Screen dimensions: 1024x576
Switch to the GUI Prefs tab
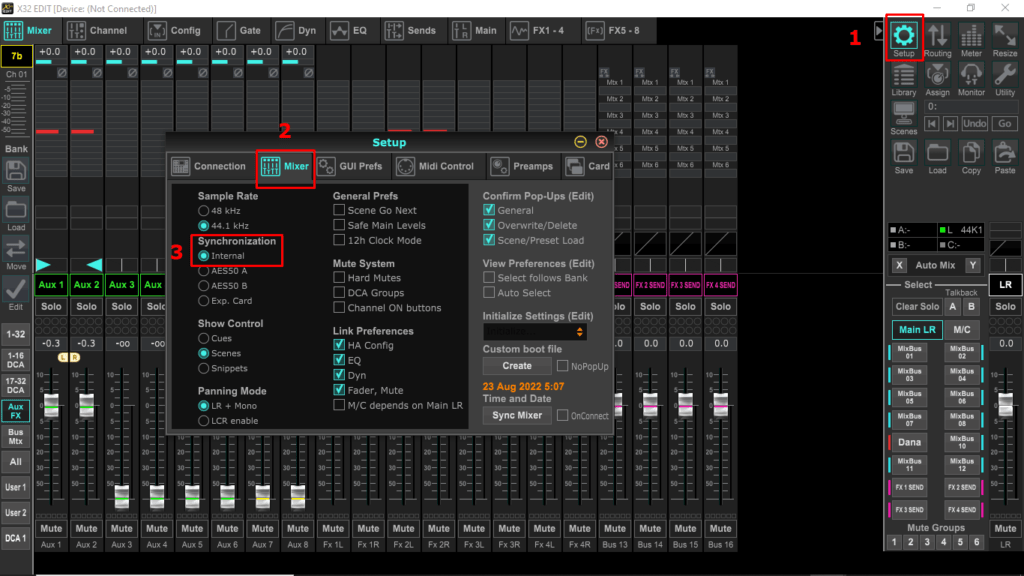coord(355,166)
